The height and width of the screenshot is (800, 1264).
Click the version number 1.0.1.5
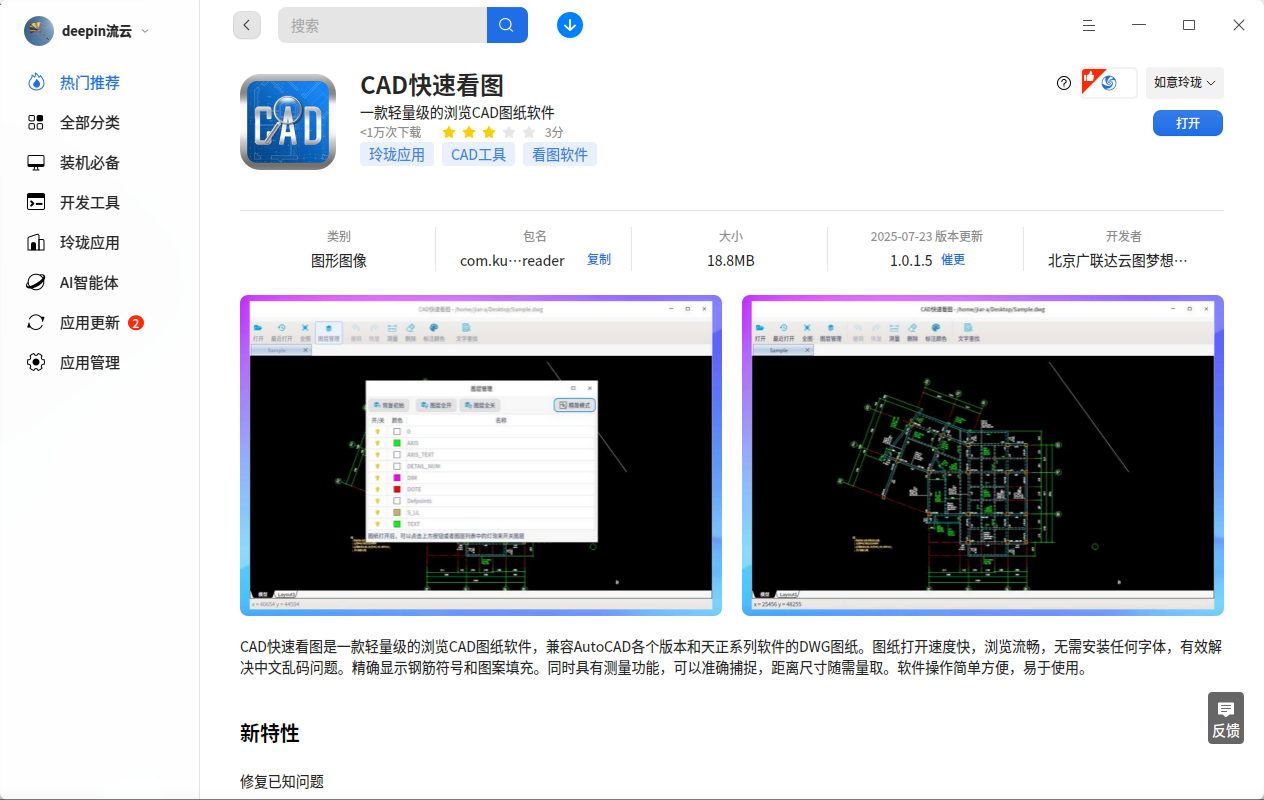pyautogui.click(x=911, y=260)
